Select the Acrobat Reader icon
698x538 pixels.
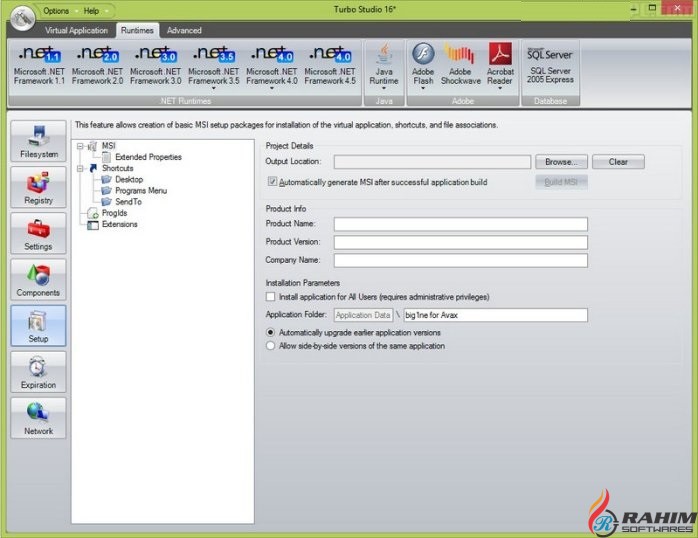pos(500,54)
